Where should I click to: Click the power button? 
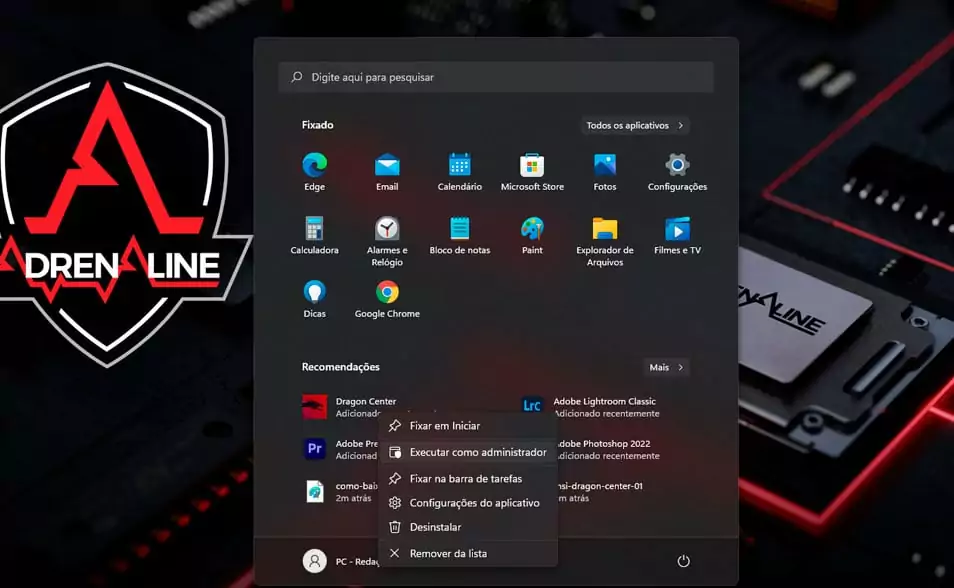click(683, 561)
